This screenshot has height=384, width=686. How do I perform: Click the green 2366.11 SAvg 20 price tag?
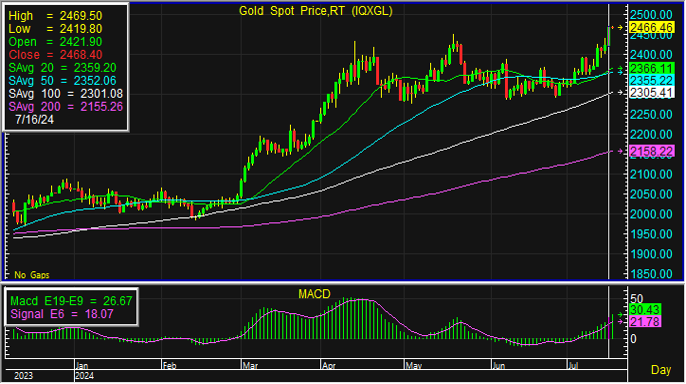(651, 69)
